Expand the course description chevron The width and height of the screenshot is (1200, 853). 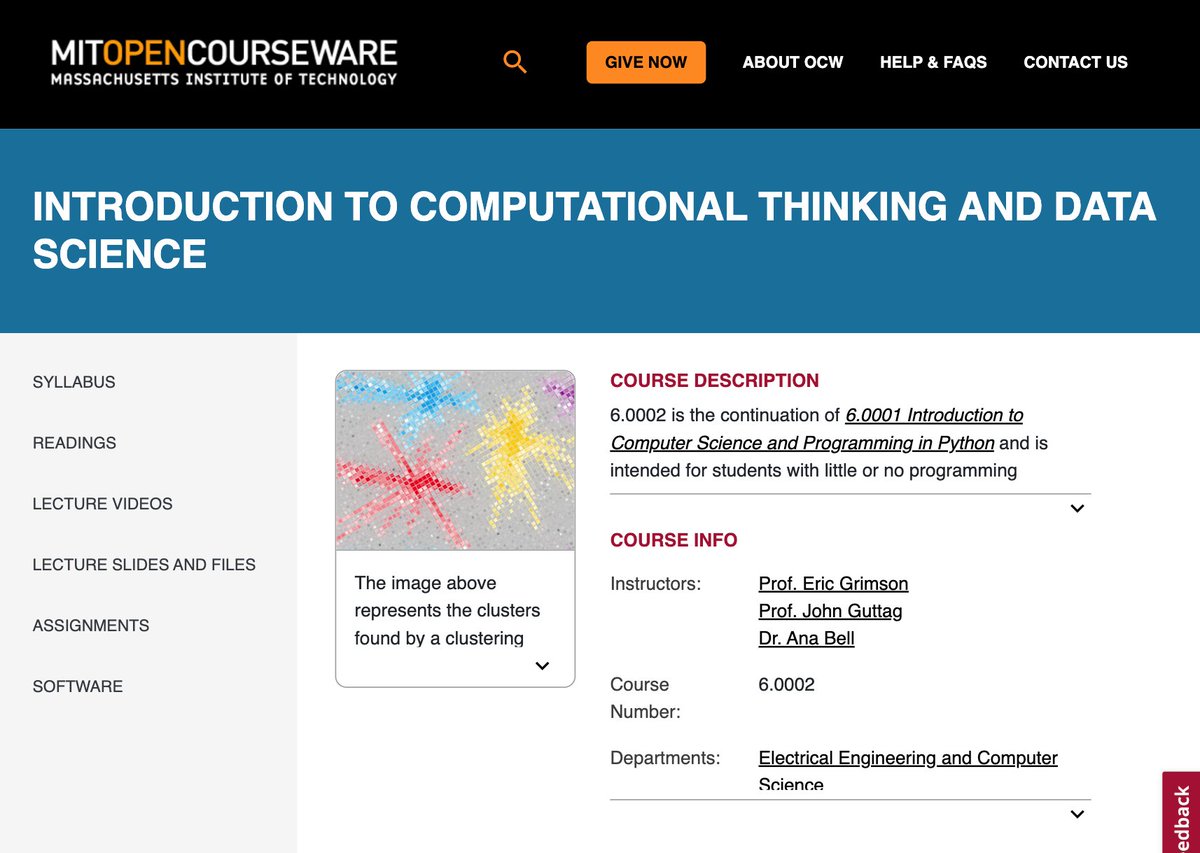[1077, 508]
